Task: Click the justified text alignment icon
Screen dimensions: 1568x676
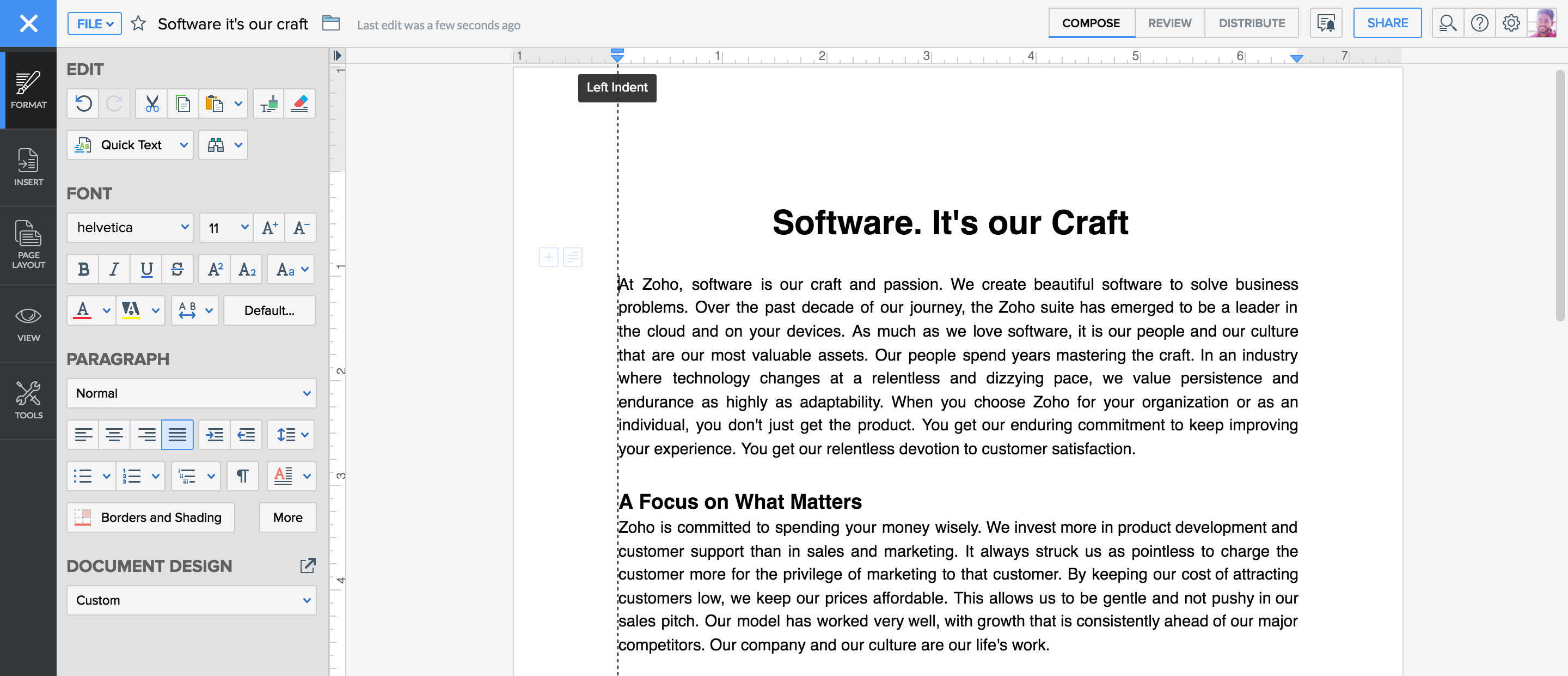Action: click(x=177, y=434)
